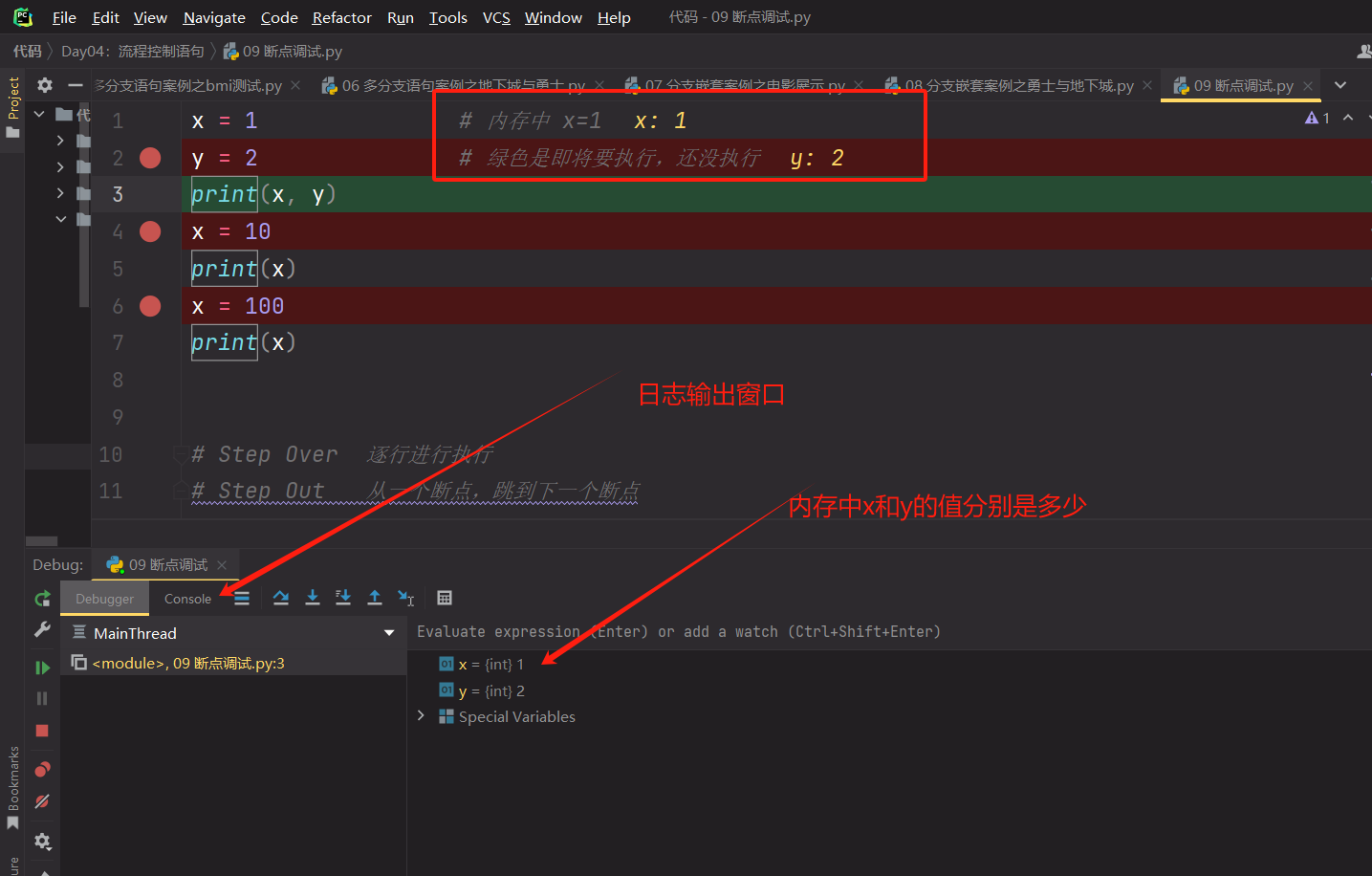Click the 'Day04: 流程控制语句' breadcrumb

[x=133, y=51]
